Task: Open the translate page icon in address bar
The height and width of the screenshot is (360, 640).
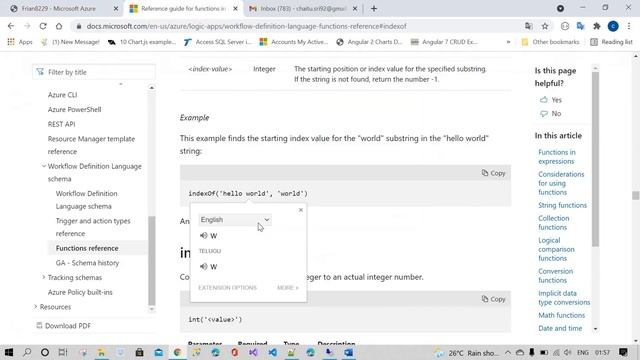Action: (x=529, y=26)
